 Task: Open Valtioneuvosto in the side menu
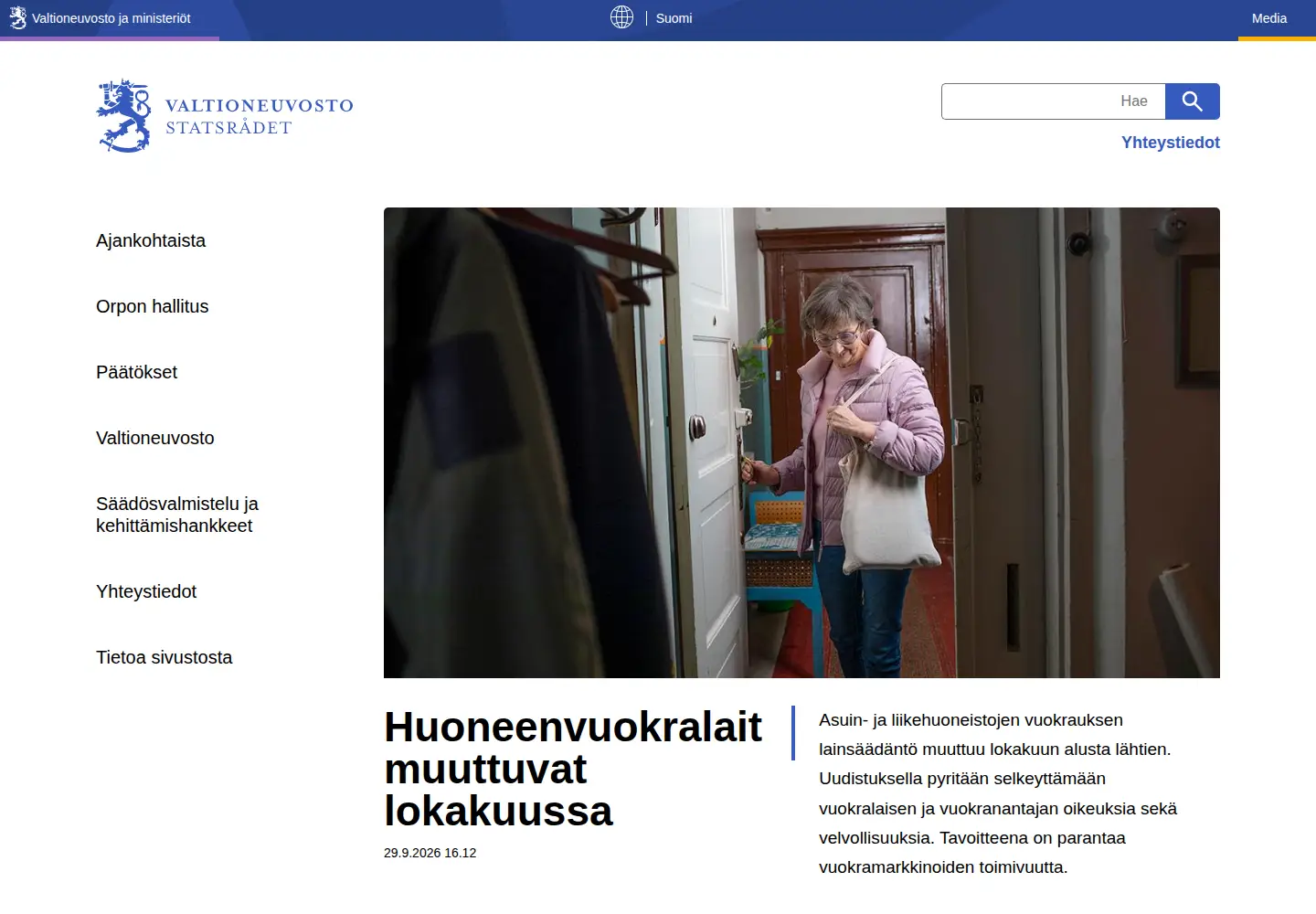tap(154, 438)
